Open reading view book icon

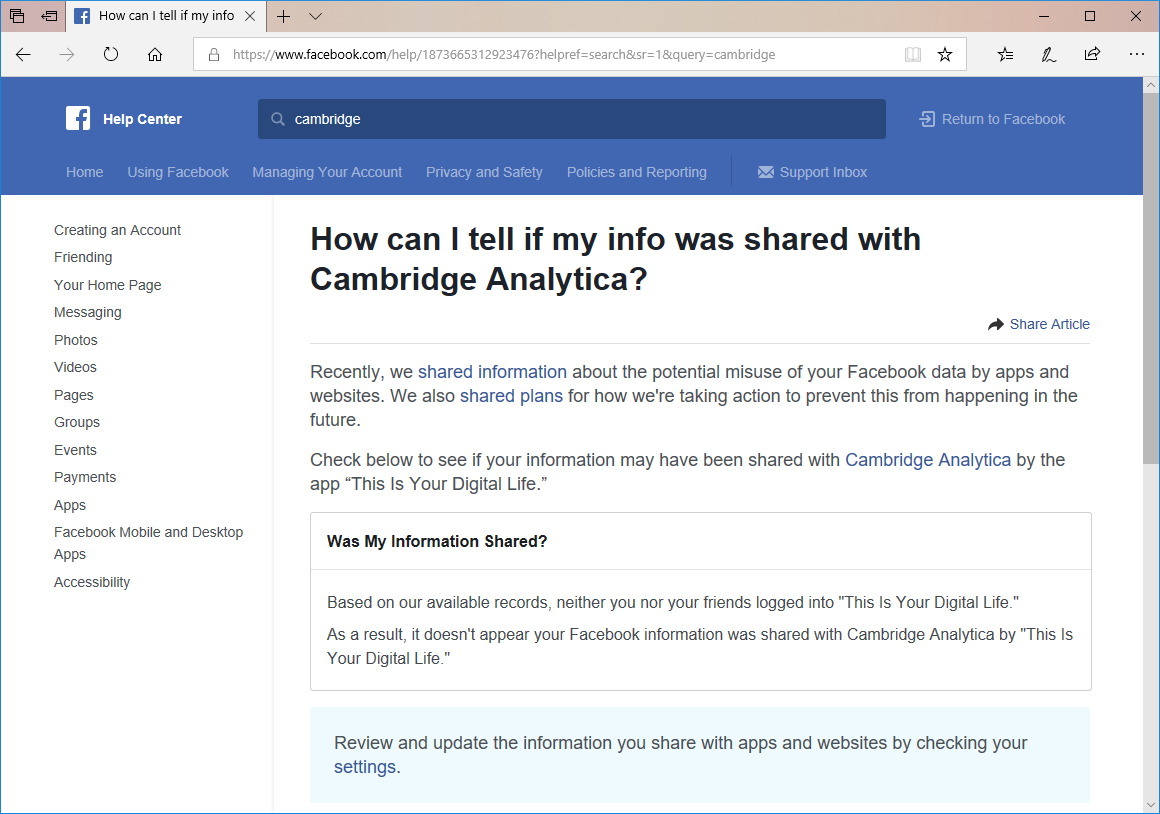(x=913, y=54)
